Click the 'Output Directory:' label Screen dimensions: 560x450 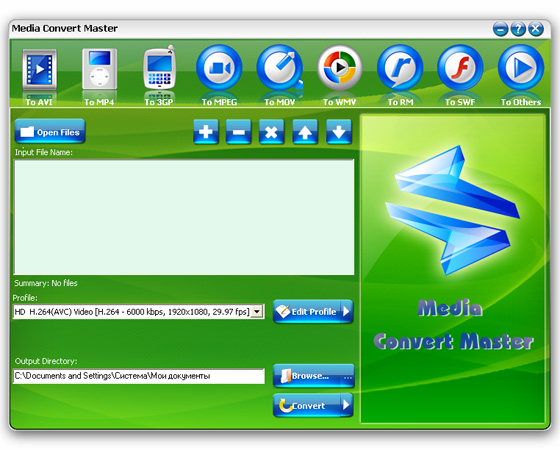pyautogui.click(x=46, y=361)
